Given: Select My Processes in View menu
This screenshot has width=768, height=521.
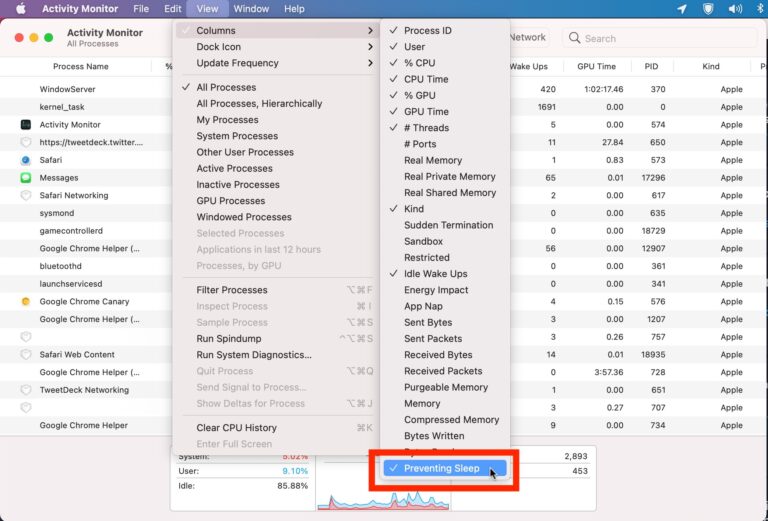Looking at the screenshot, I should coord(227,120).
